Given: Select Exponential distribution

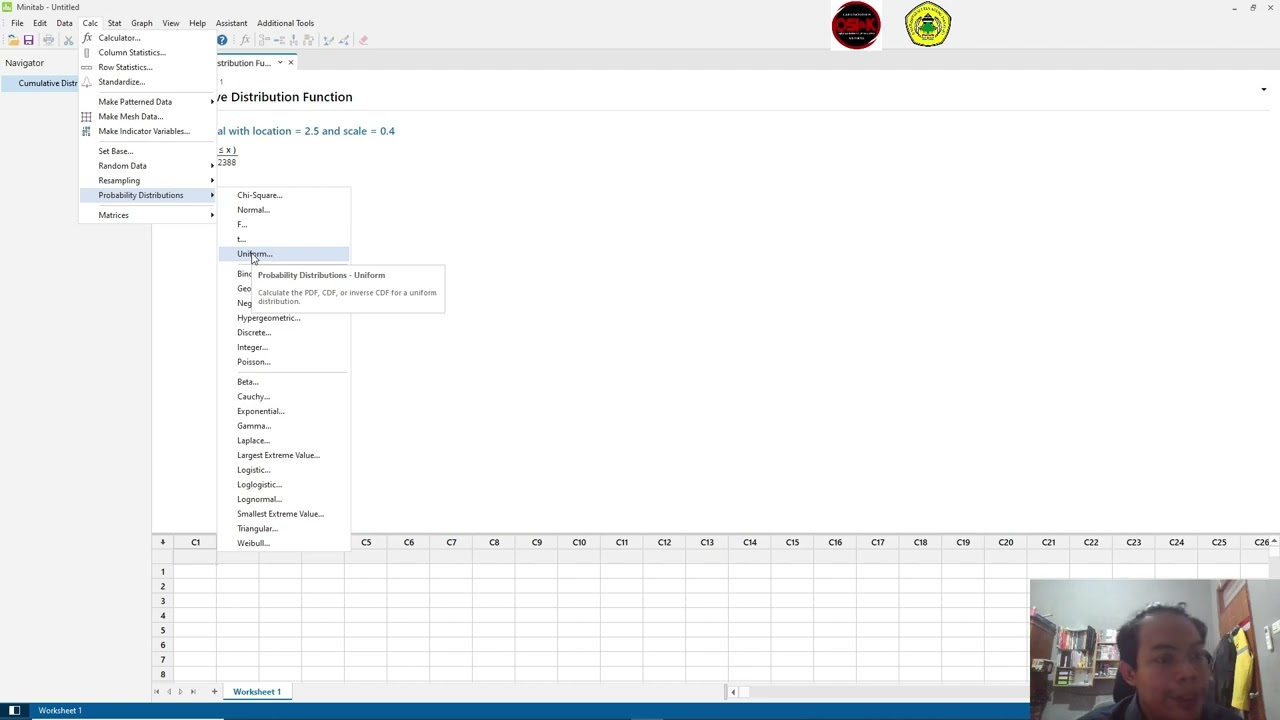Looking at the screenshot, I should click(x=284, y=411).
